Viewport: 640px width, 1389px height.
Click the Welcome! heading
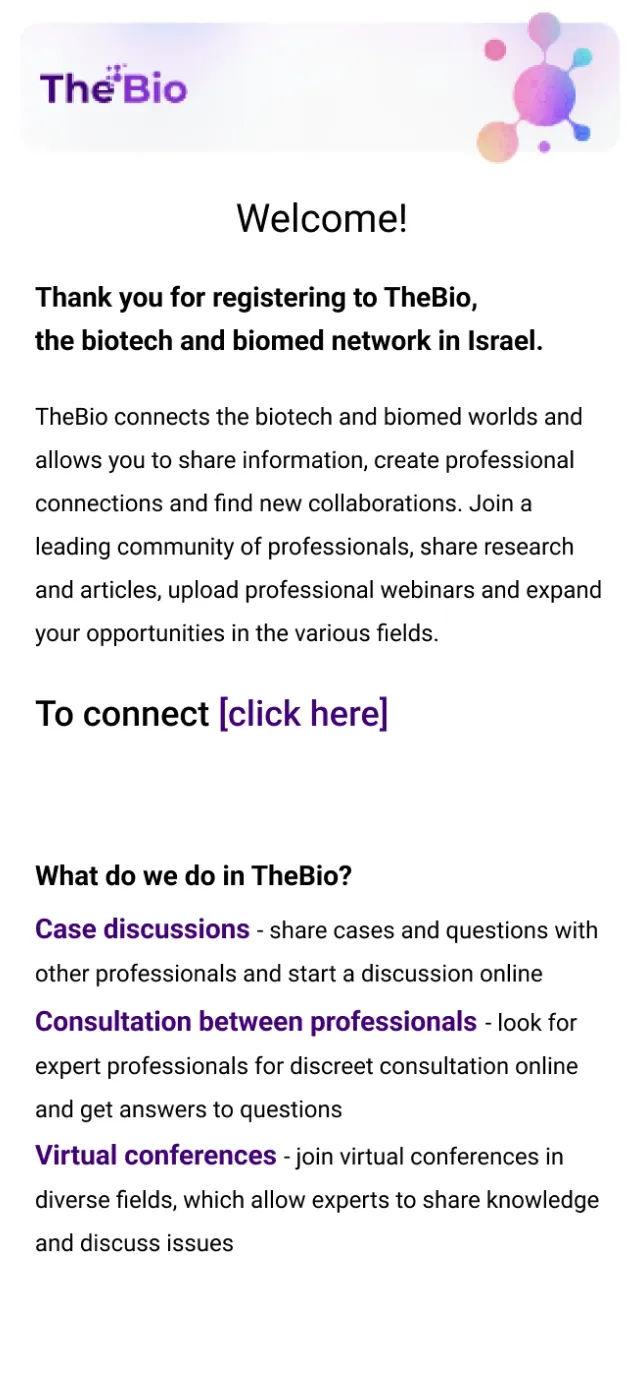pyautogui.click(x=321, y=218)
